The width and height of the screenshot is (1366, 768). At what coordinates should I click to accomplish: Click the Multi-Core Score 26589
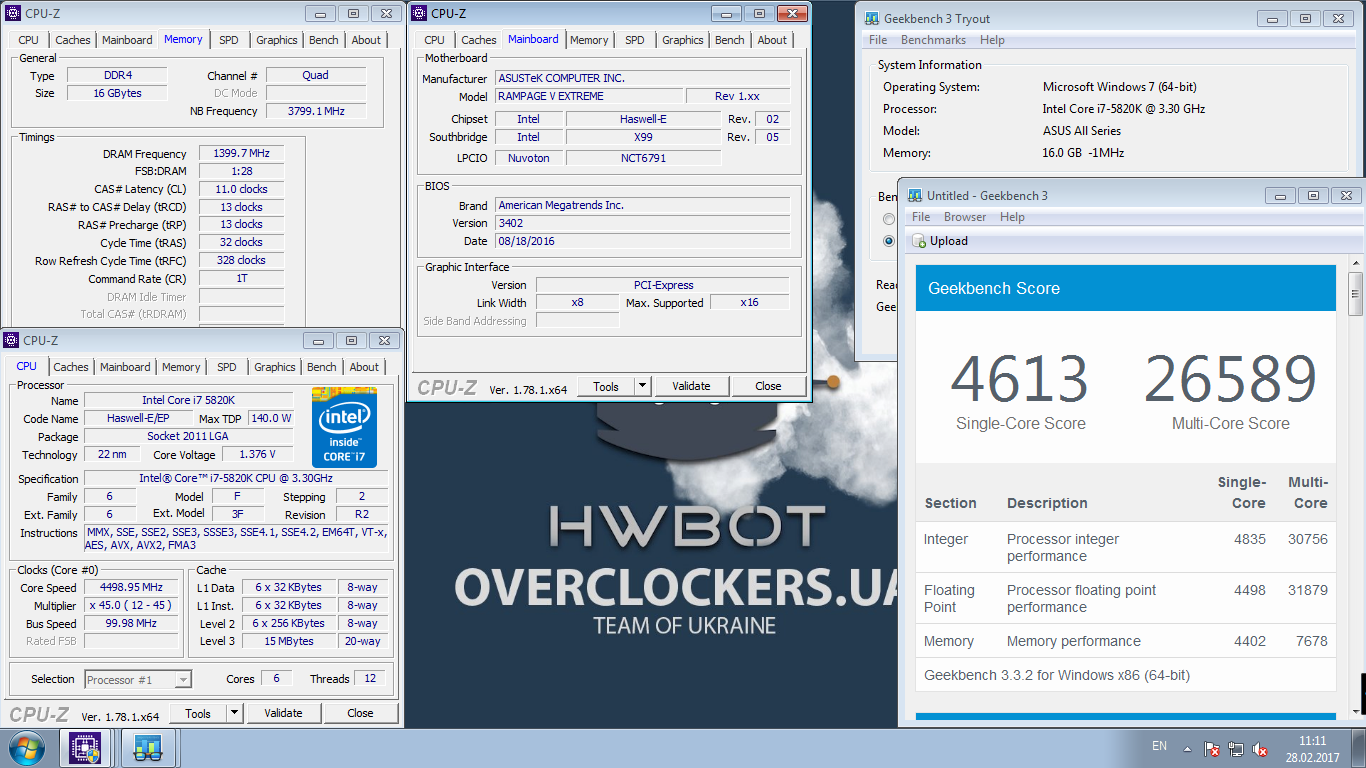click(1231, 379)
